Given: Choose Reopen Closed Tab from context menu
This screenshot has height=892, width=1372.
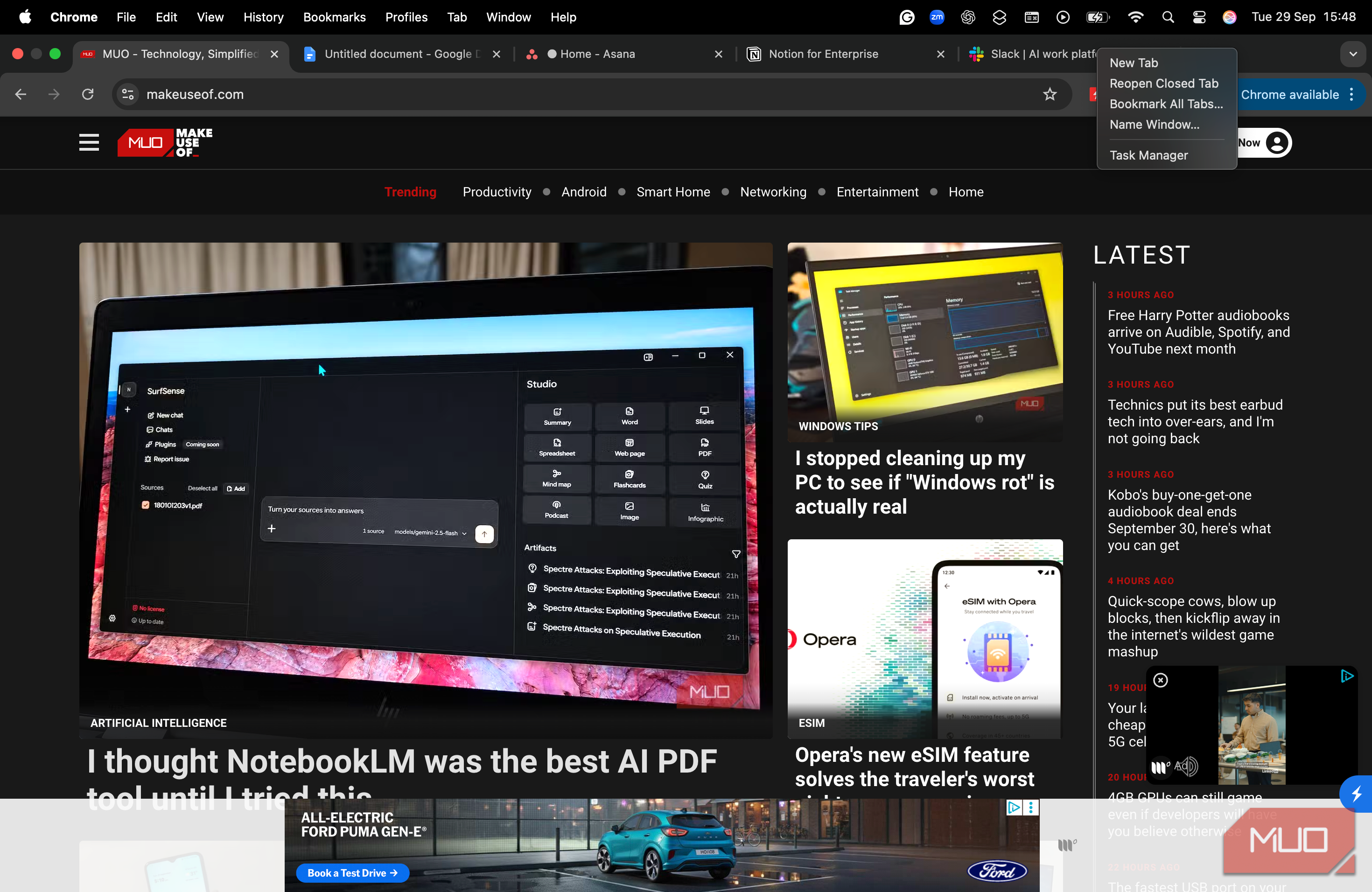Looking at the screenshot, I should point(1163,84).
